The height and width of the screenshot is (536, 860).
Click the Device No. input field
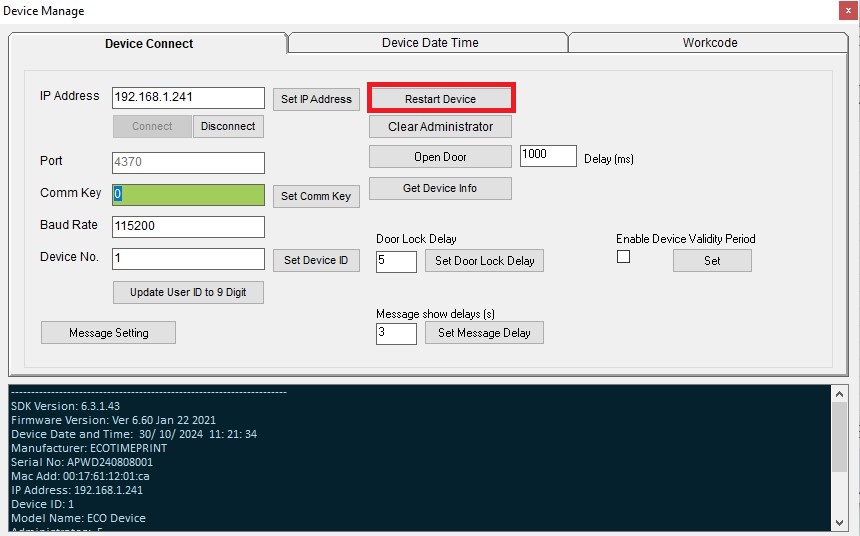pos(188,259)
